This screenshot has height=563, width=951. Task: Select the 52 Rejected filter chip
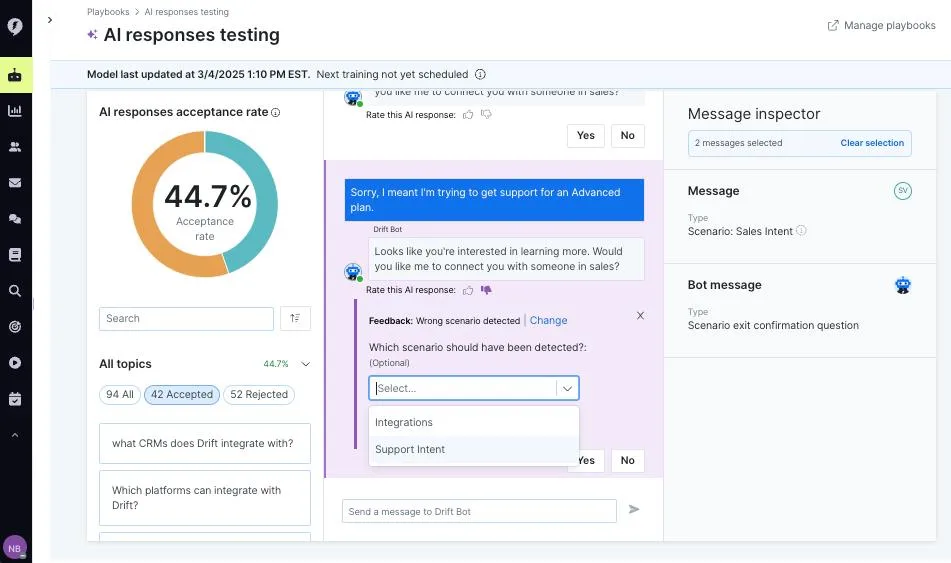[x=259, y=394]
